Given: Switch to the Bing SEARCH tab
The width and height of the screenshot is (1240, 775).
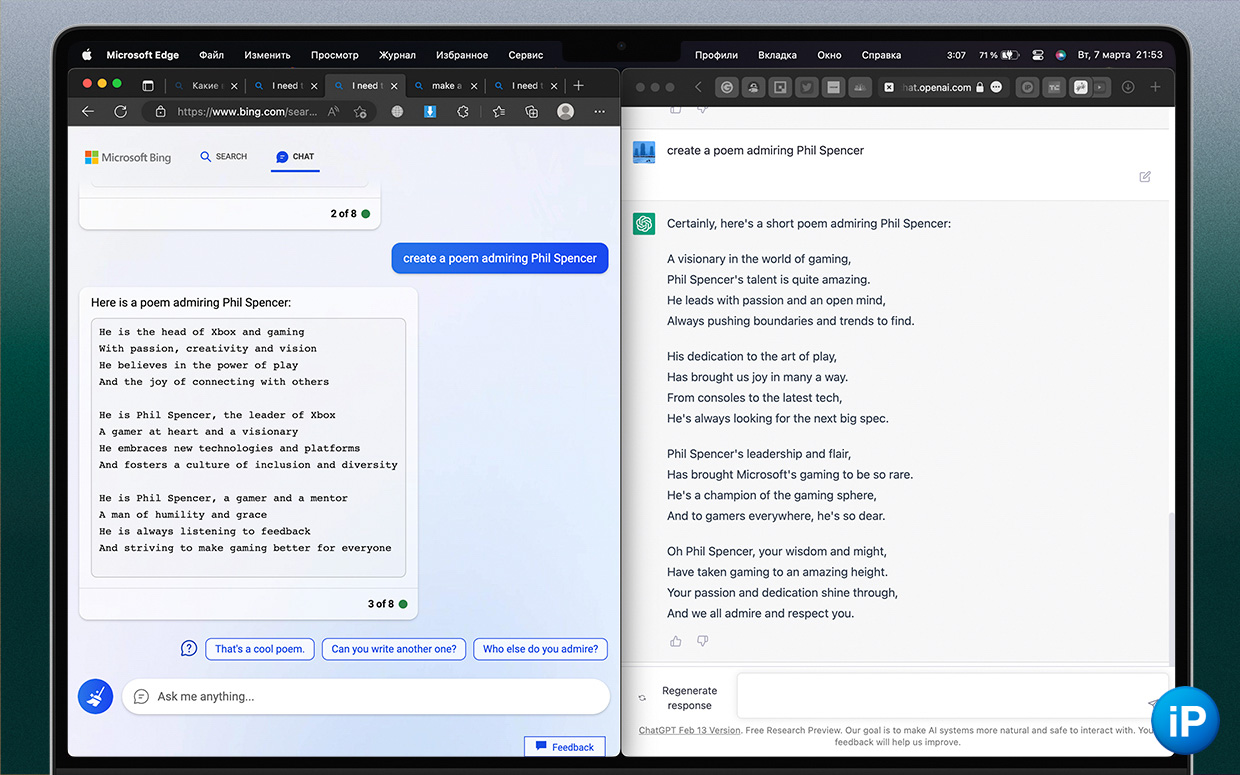Looking at the screenshot, I should click(x=224, y=157).
